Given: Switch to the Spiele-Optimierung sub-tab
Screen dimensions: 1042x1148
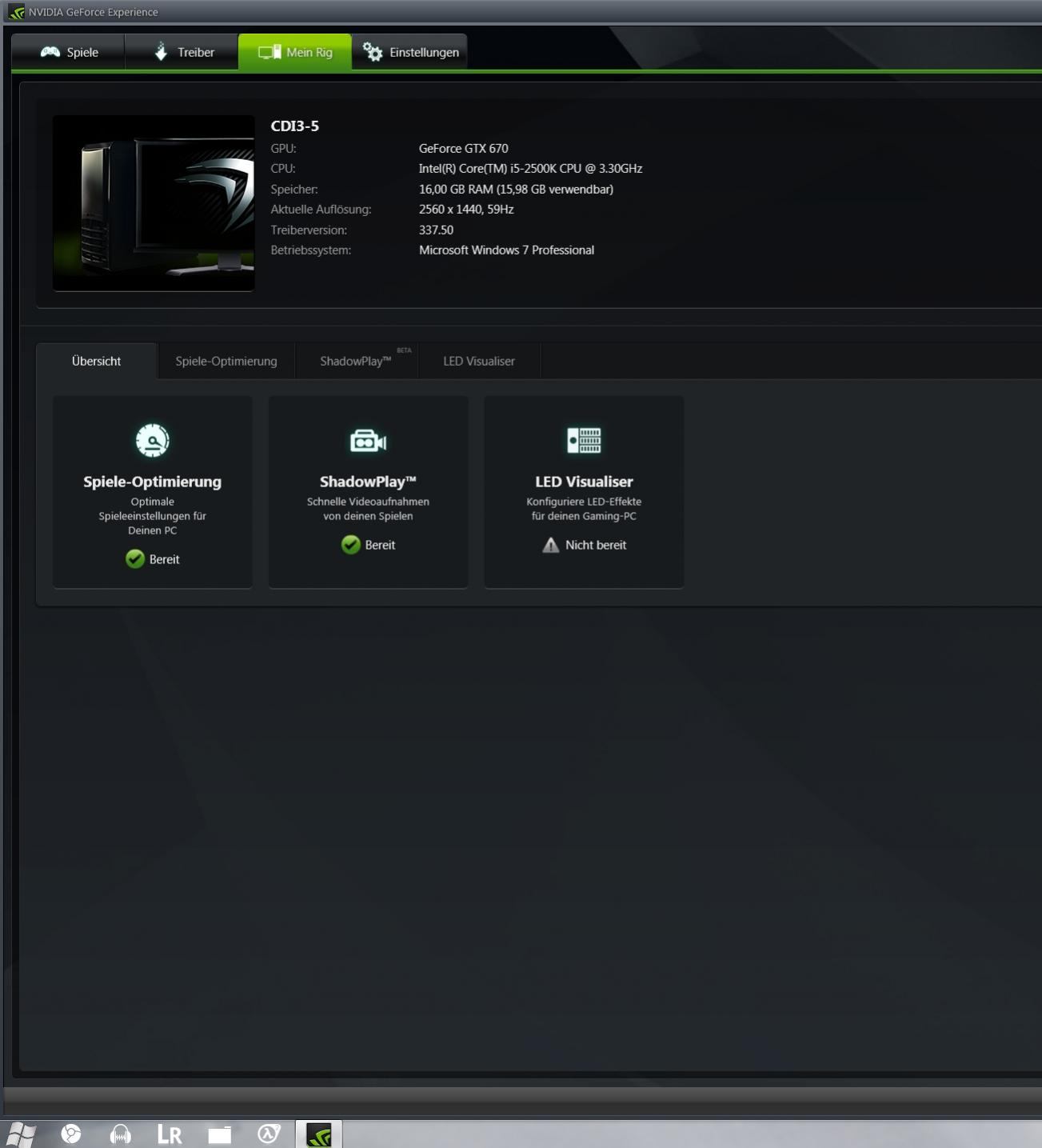Looking at the screenshot, I should point(226,361).
